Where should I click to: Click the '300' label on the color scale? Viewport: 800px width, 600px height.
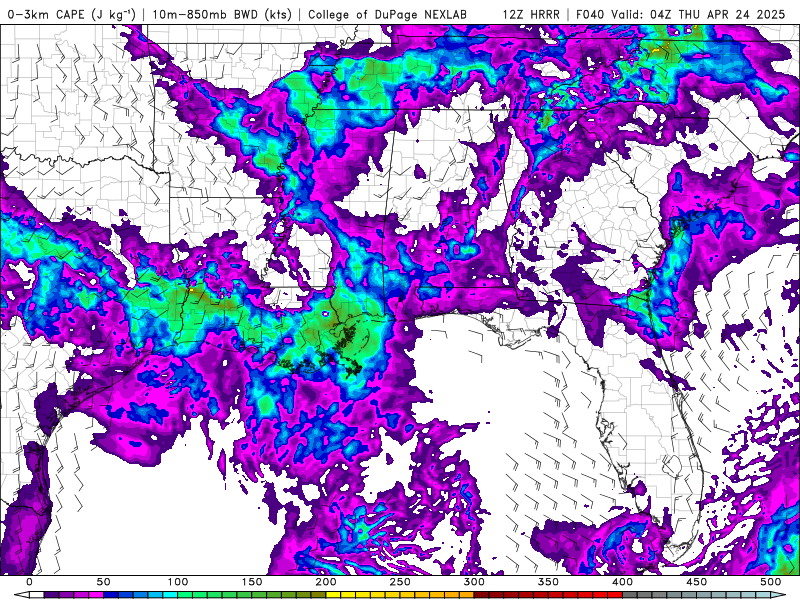(474, 582)
